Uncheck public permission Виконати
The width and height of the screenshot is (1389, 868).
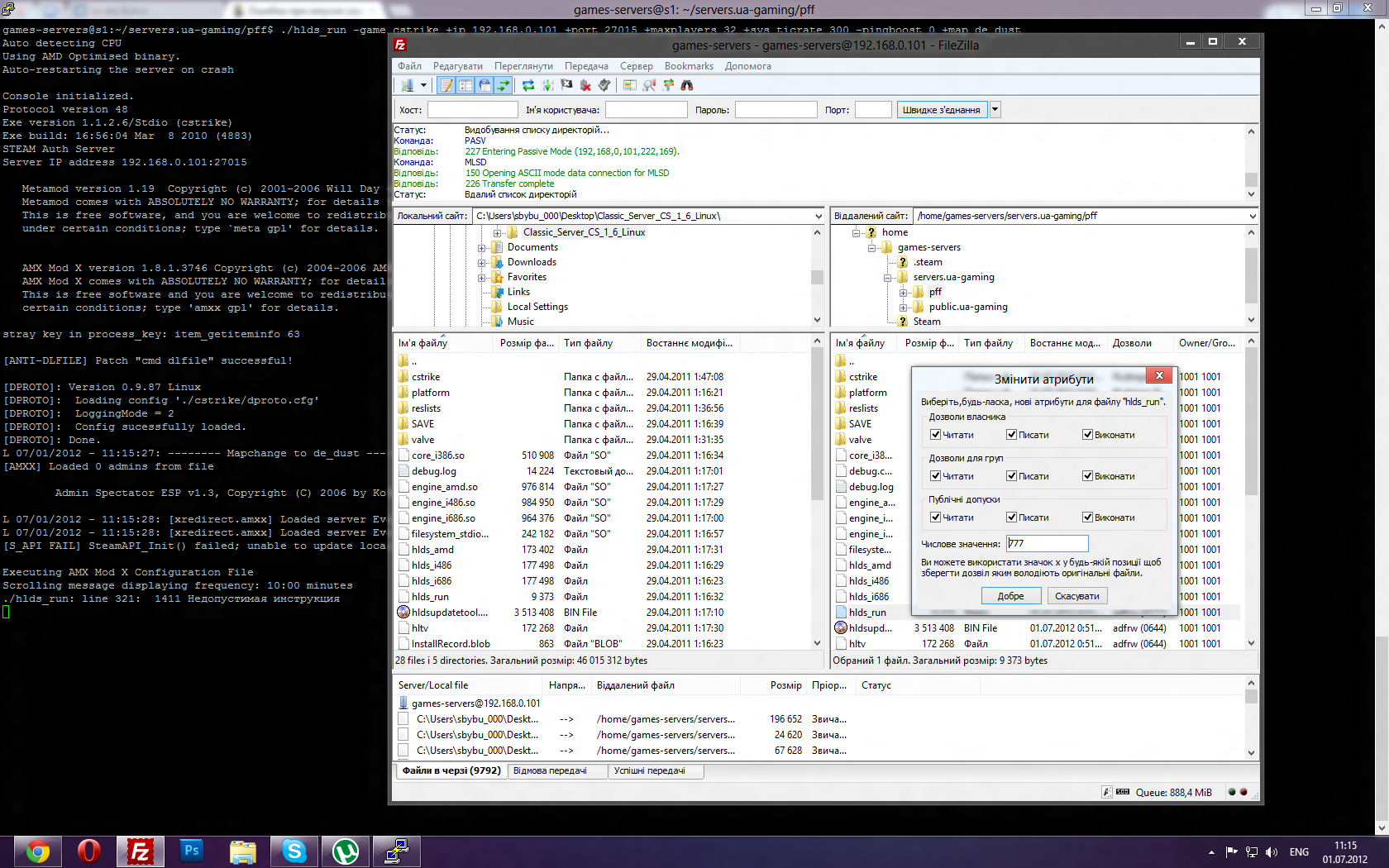[x=1088, y=517]
